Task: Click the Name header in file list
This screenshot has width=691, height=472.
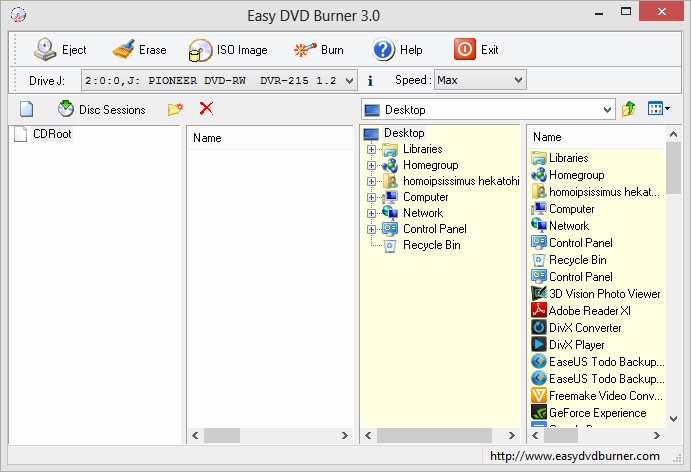Action: (x=597, y=138)
